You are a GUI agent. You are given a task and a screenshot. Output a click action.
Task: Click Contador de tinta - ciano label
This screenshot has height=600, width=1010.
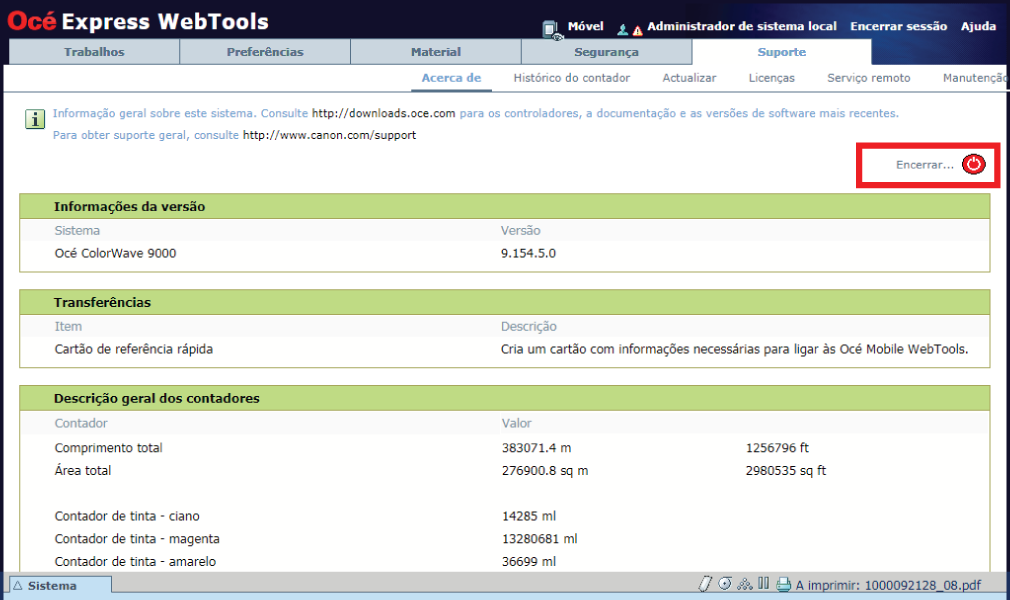click(127, 516)
